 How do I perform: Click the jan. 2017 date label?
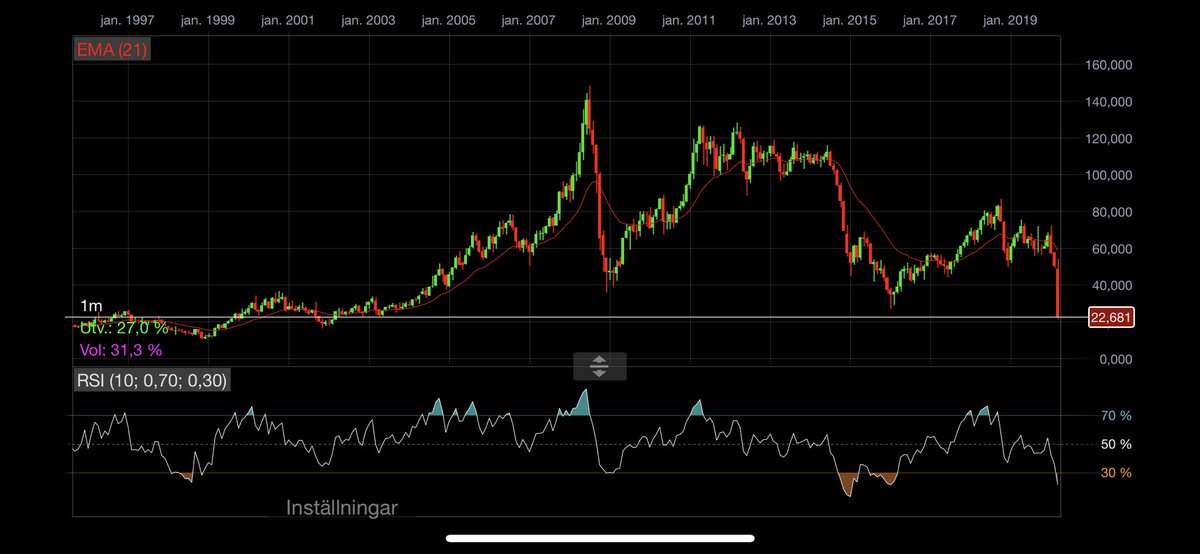[928, 20]
